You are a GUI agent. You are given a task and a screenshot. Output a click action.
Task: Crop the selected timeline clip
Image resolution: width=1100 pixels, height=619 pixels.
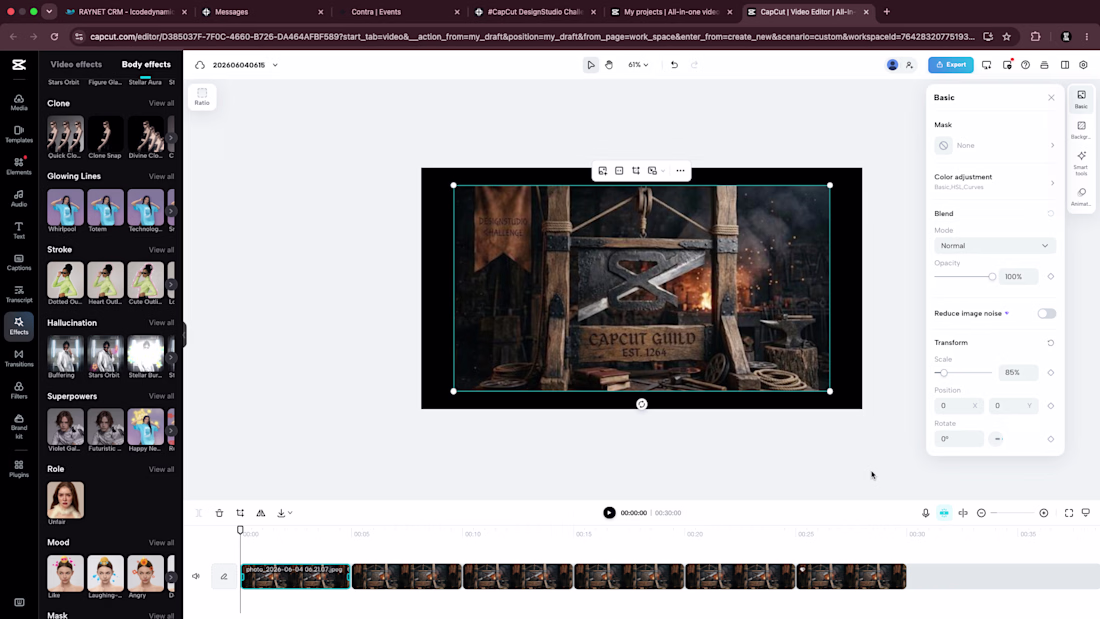[240, 513]
